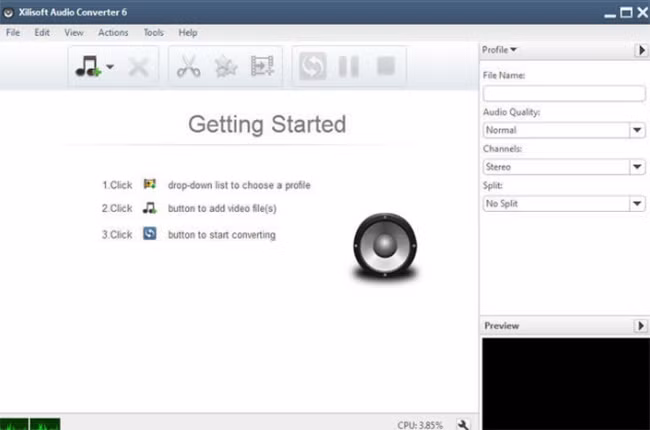Toggle the Preview panel expand arrow
The image size is (650, 430).
click(641, 326)
